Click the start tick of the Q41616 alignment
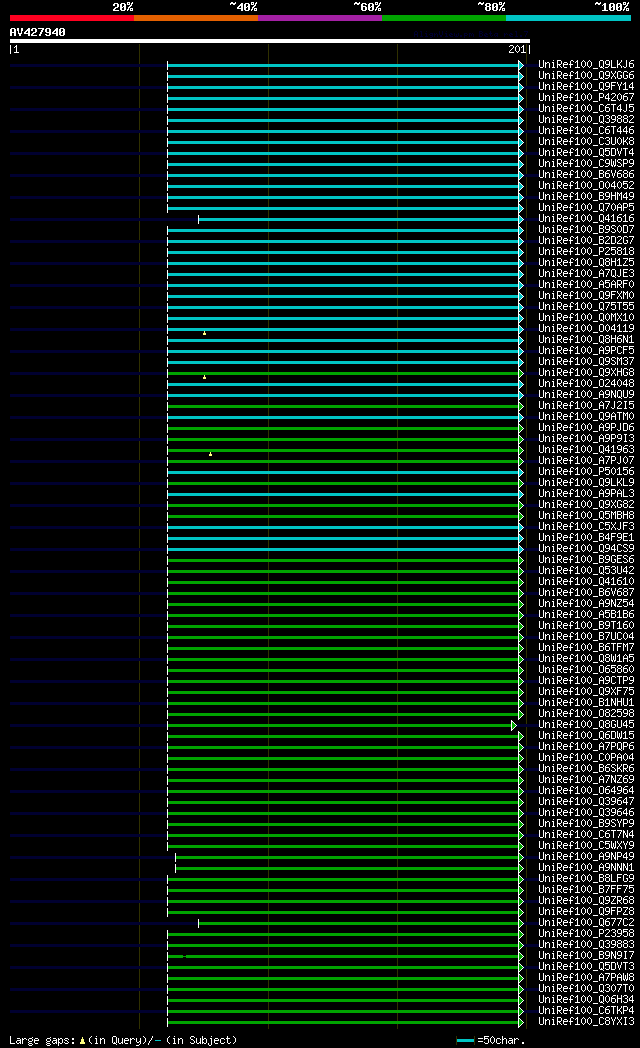 pyautogui.click(x=198, y=219)
